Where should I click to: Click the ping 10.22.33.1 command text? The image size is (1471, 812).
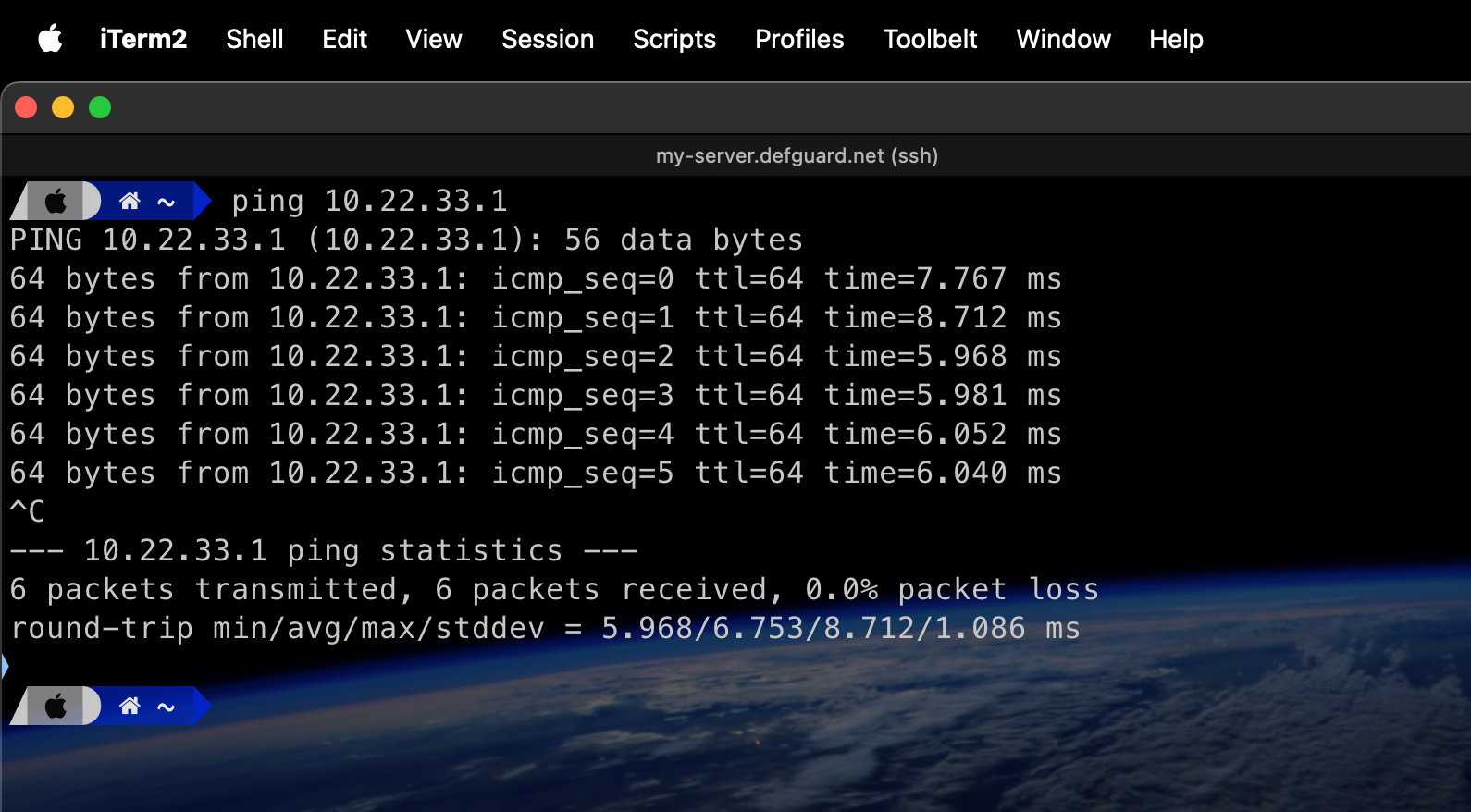[369, 201]
